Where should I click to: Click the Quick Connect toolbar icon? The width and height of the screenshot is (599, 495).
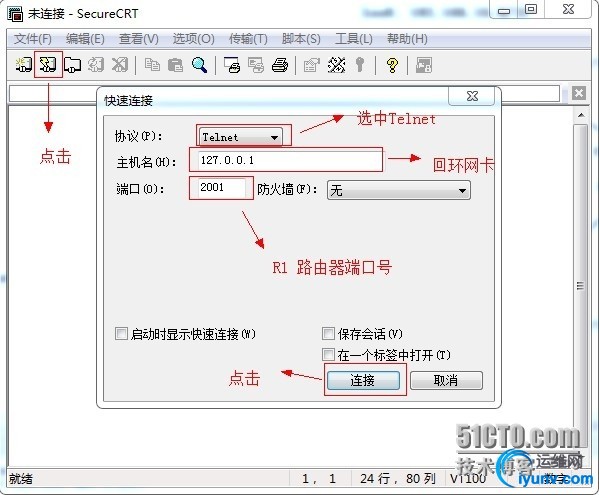tap(48, 65)
